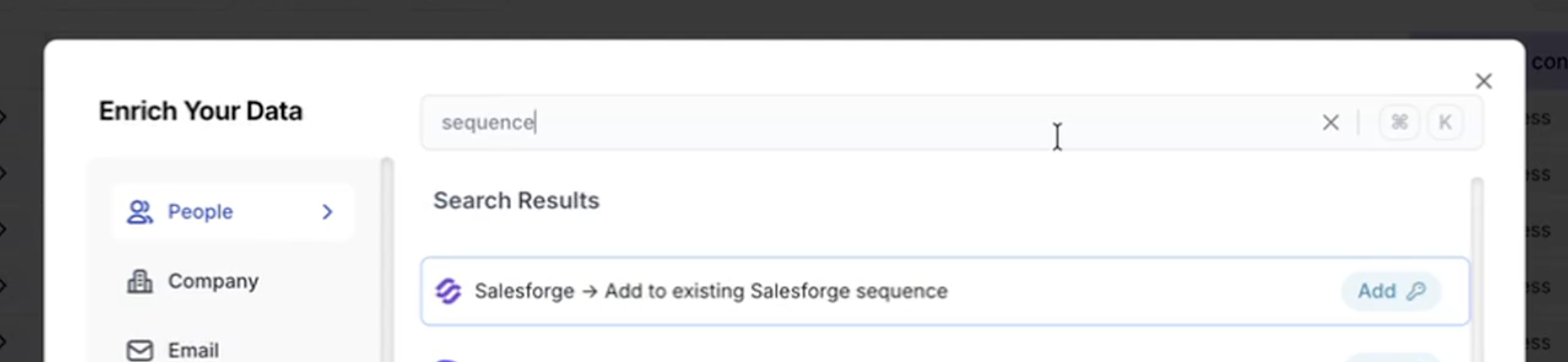This screenshot has width=1568, height=362.
Task: Click the People icon in the sidebar
Action: coord(140,212)
